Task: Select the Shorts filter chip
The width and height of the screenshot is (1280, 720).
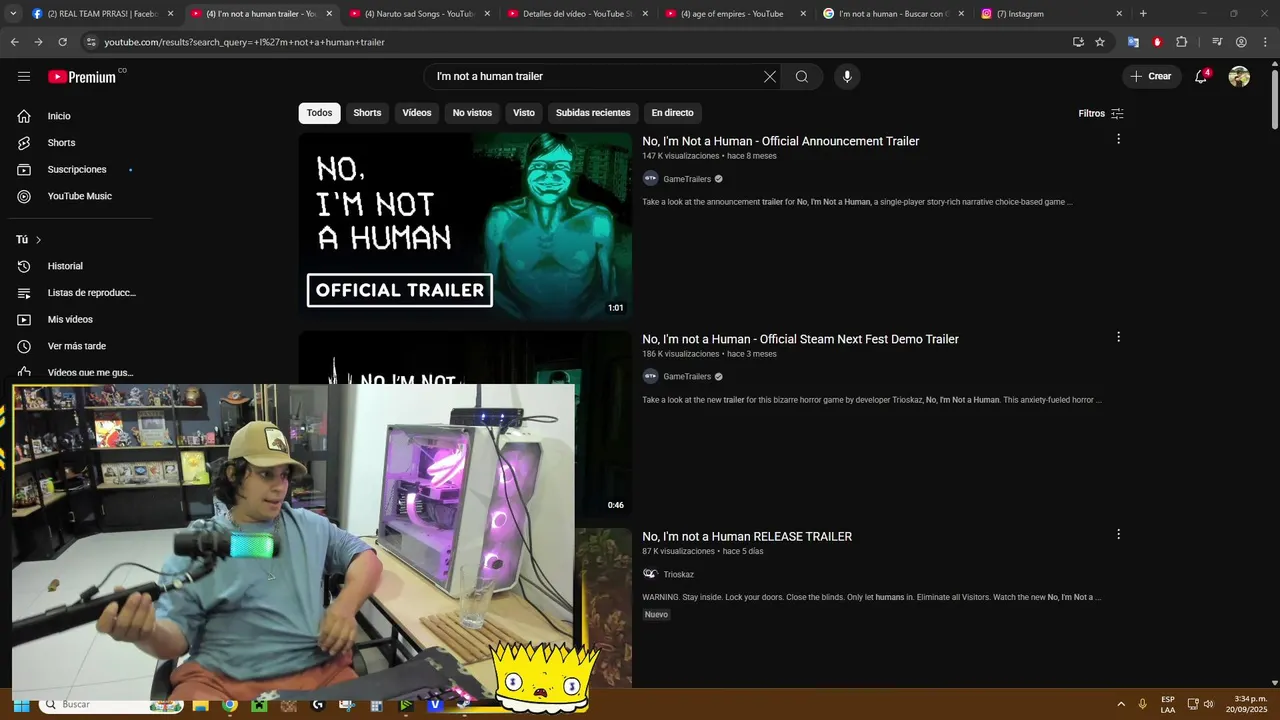Action: (367, 113)
